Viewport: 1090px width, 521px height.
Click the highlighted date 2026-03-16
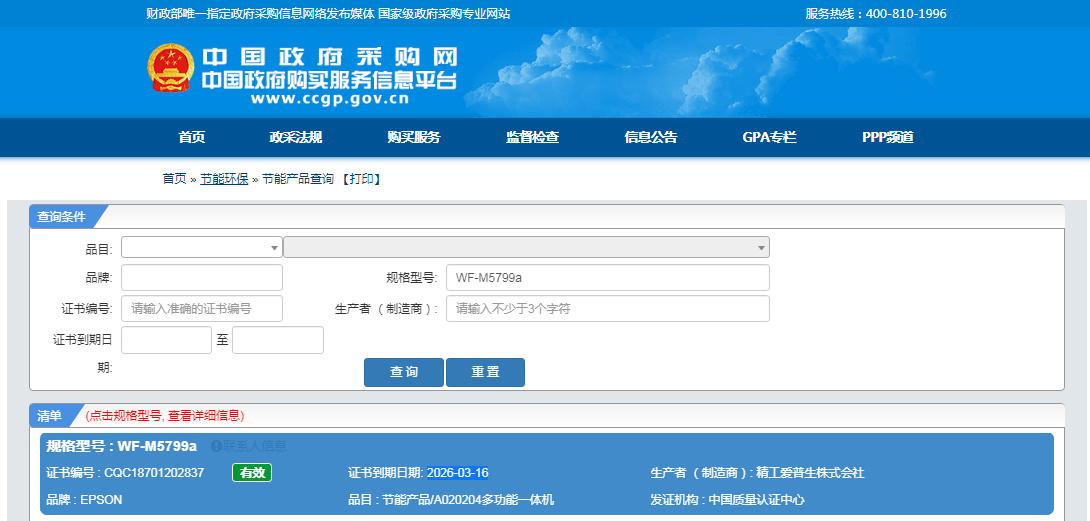[x=457, y=473]
